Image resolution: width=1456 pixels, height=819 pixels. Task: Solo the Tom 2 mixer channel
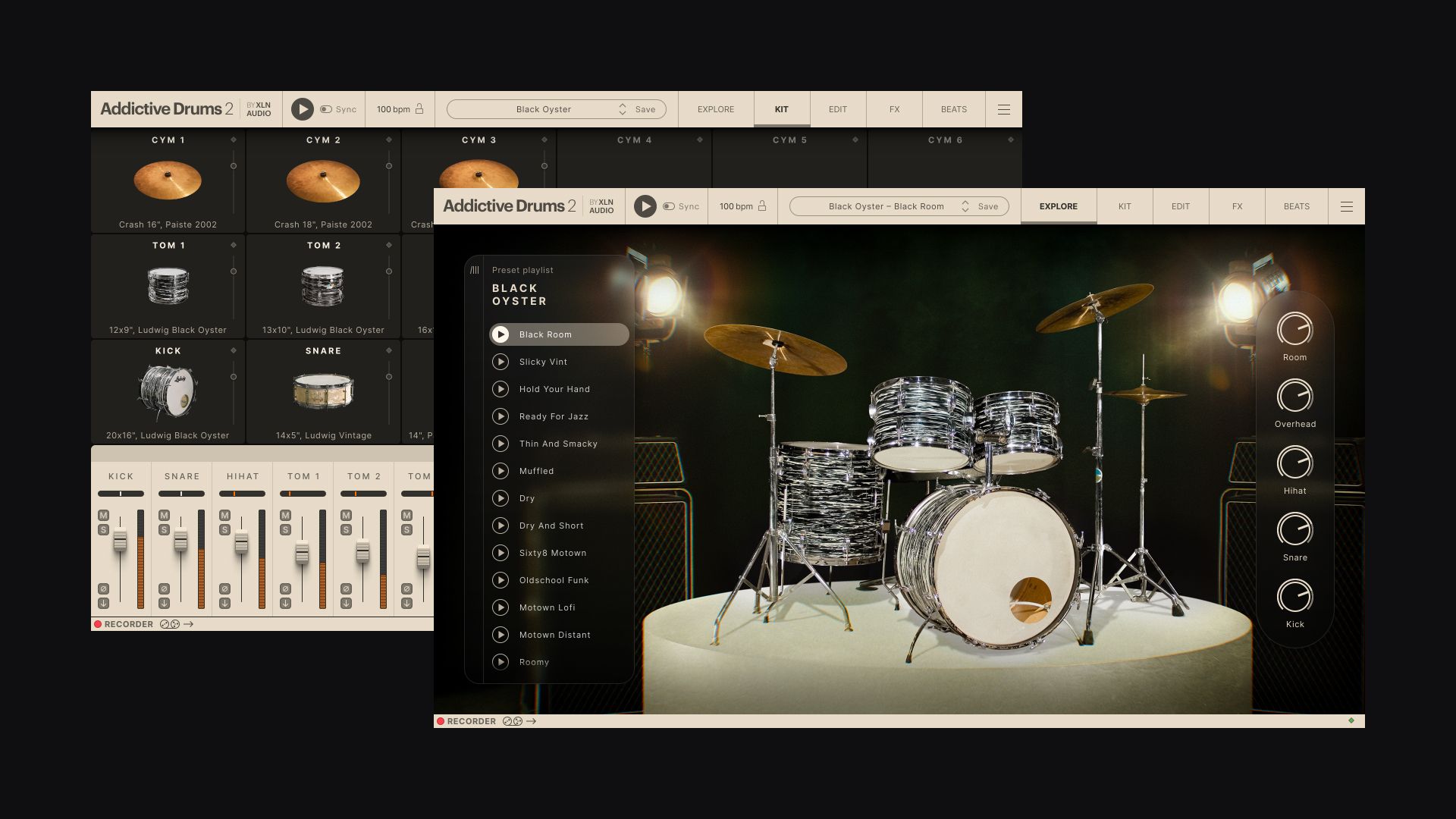click(346, 530)
